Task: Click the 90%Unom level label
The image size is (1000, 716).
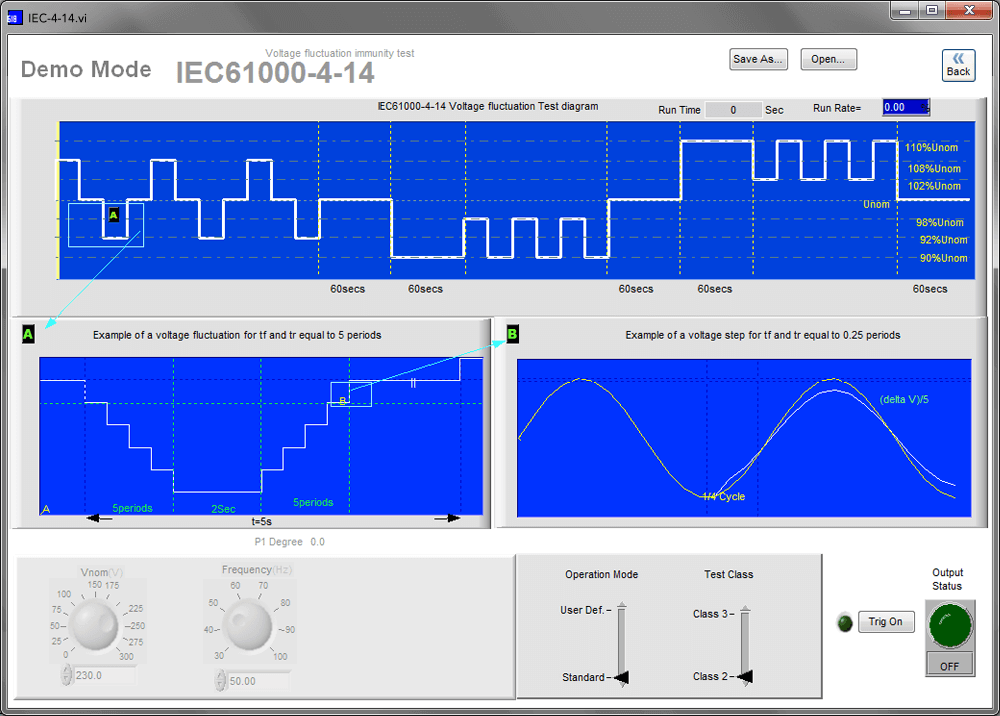Action: (x=943, y=258)
